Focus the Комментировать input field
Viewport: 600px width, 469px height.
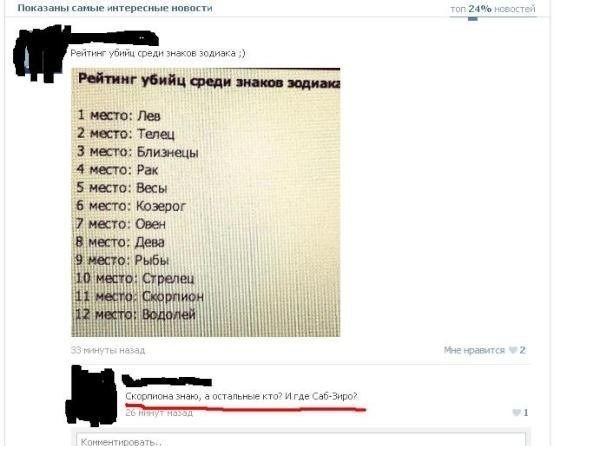coord(301,440)
